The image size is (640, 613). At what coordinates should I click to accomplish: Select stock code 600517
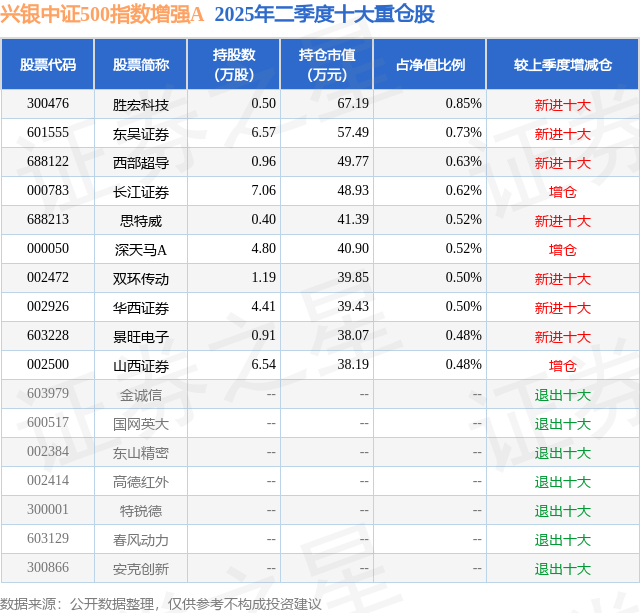[x=48, y=422]
